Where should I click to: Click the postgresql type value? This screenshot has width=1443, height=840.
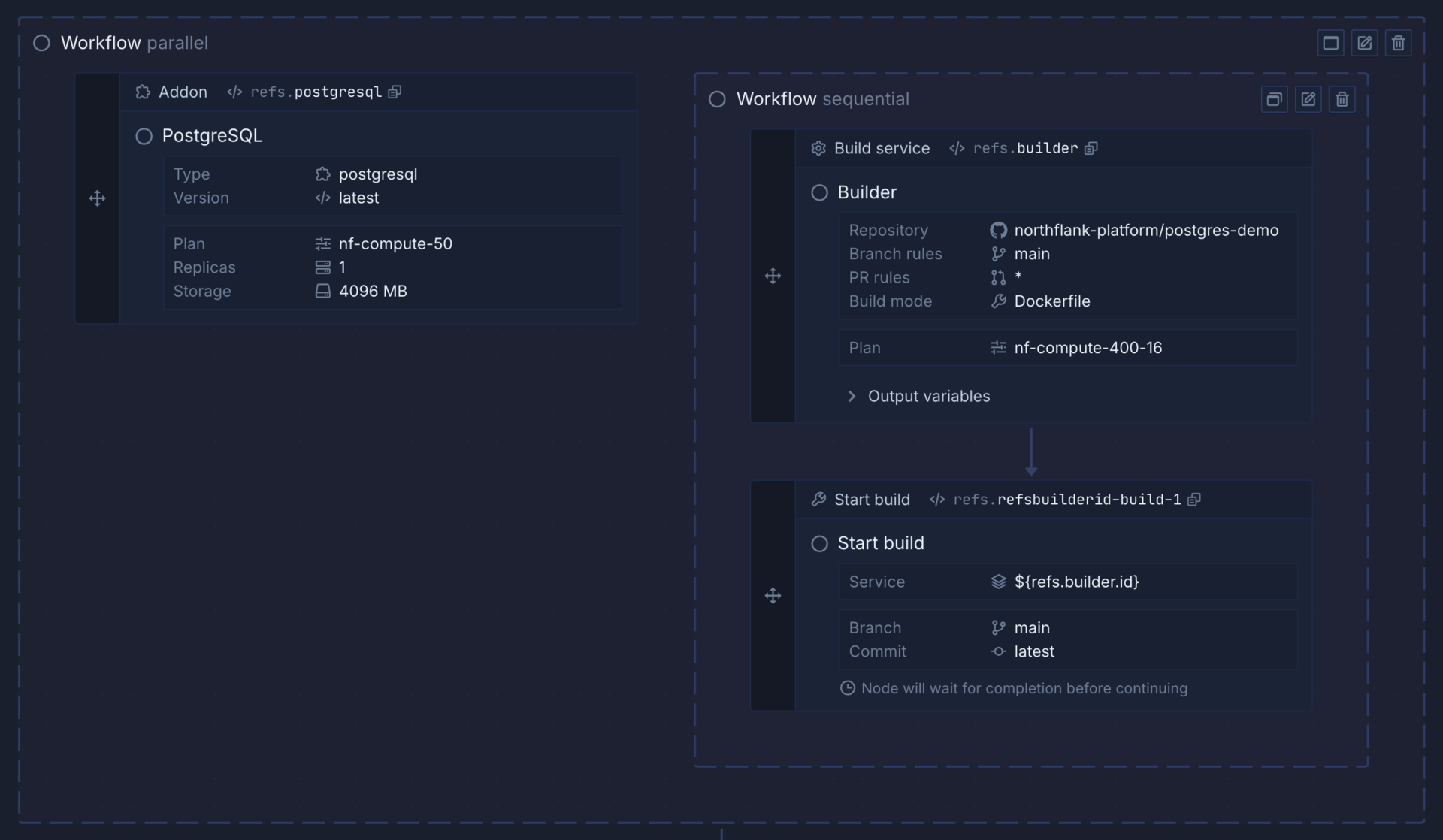click(x=377, y=174)
